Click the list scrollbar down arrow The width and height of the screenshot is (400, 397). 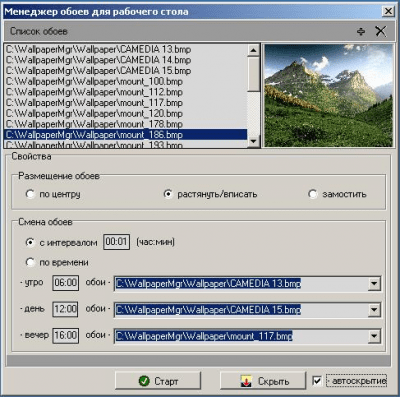click(254, 141)
